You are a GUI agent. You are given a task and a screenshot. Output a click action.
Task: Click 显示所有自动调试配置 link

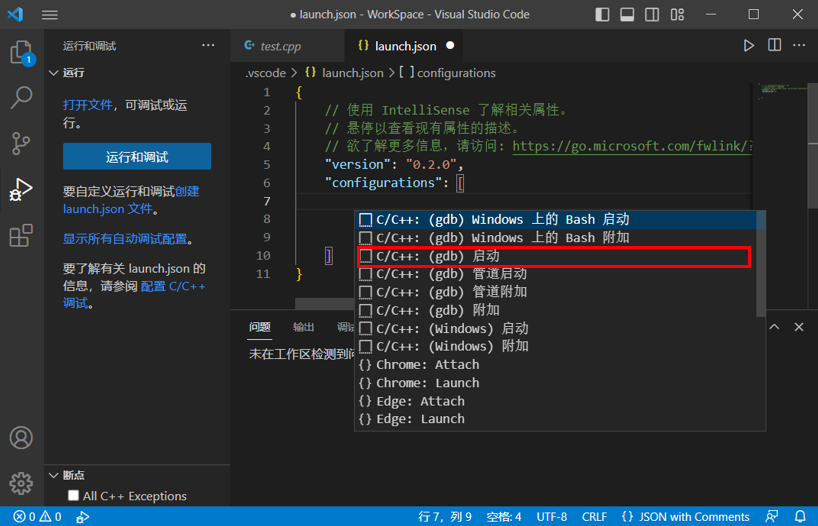[125, 239]
